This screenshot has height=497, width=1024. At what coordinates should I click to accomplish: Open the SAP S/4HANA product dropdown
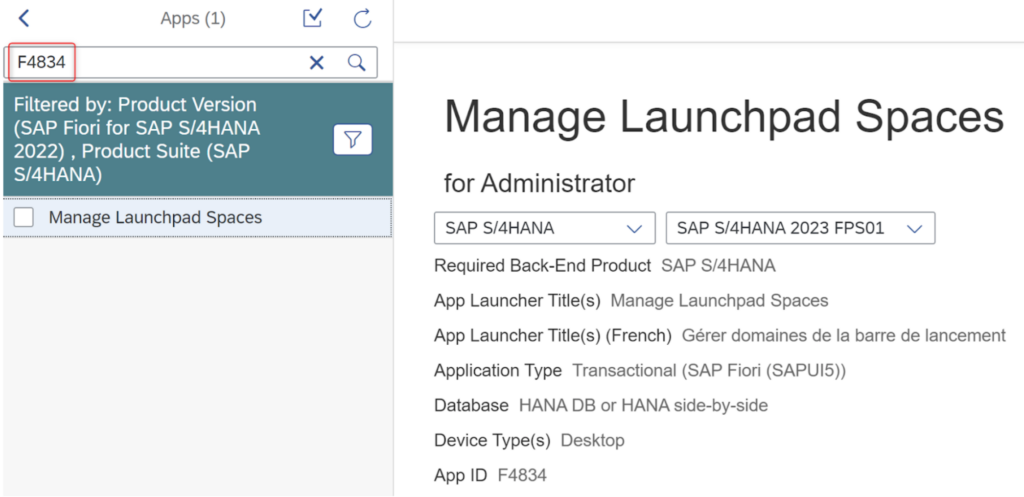pos(545,228)
